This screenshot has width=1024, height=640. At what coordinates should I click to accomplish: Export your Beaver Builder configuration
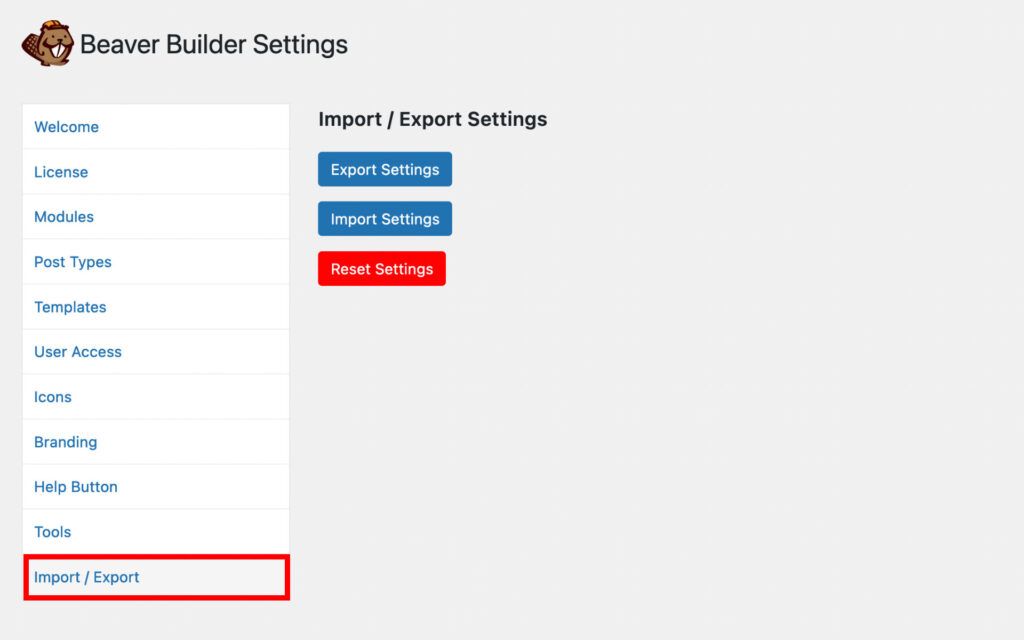[384, 169]
